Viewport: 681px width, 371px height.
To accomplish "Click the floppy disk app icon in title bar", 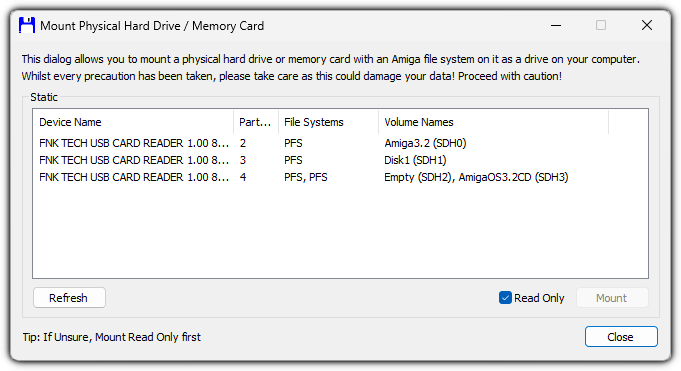I will coord(27,26).
